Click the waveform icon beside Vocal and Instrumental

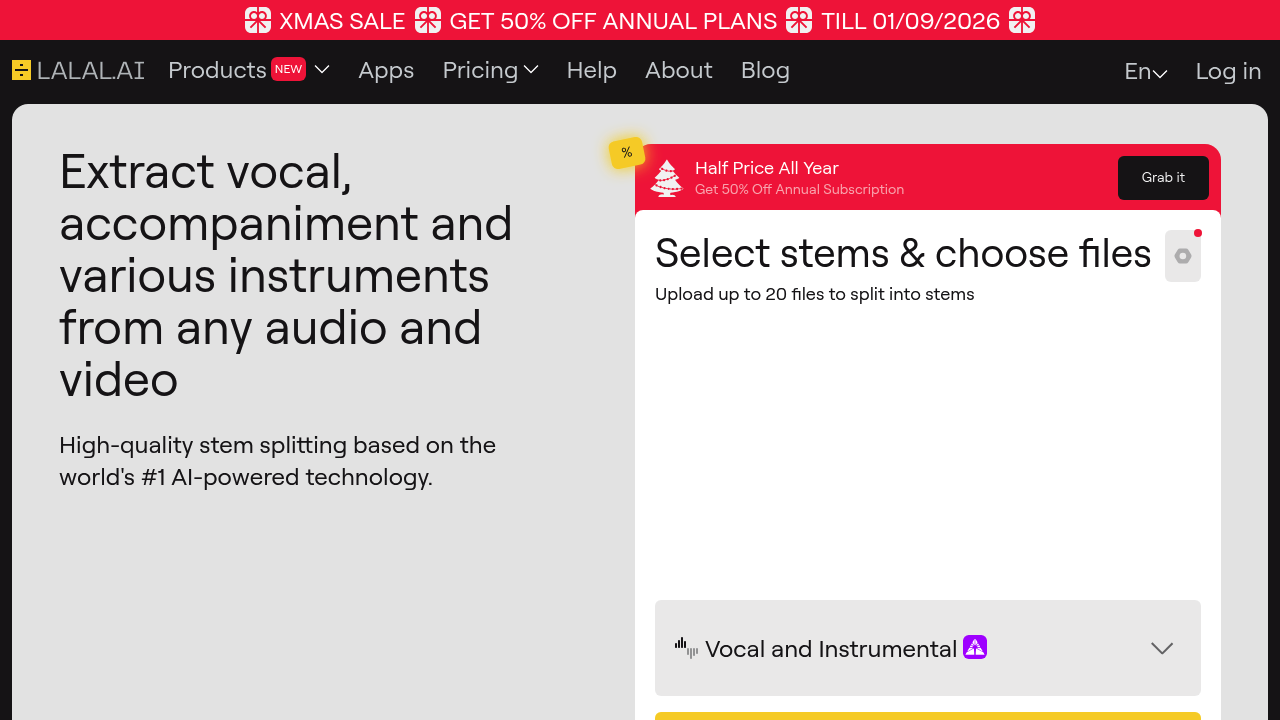click(686, 648)
